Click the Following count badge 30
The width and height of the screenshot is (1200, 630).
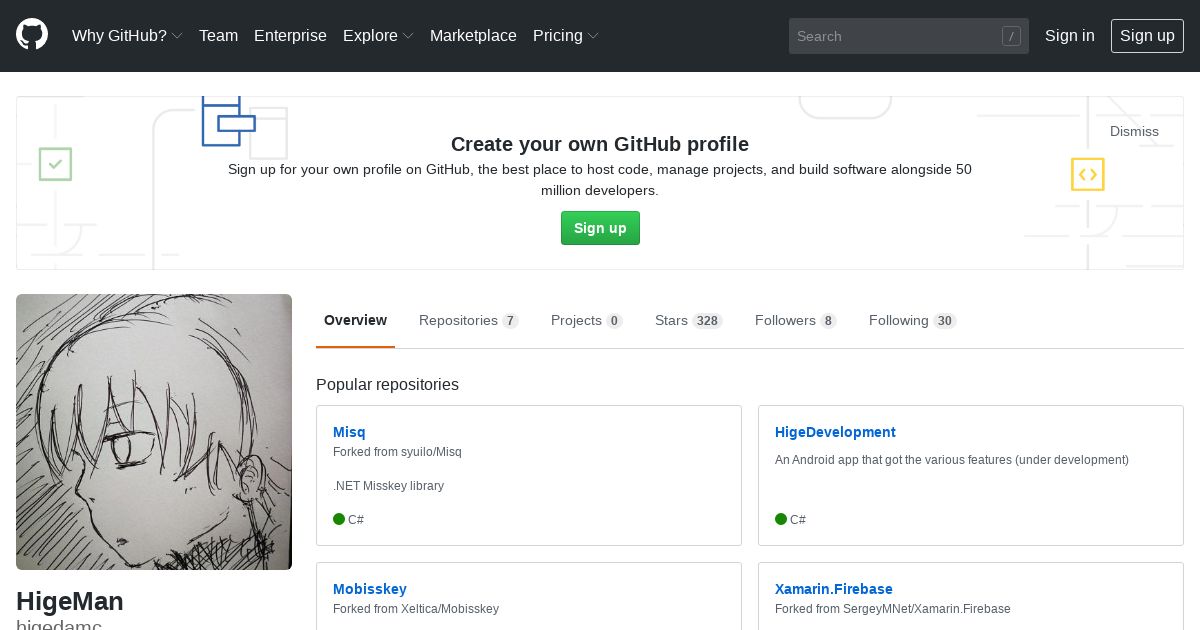click(945, 321)
